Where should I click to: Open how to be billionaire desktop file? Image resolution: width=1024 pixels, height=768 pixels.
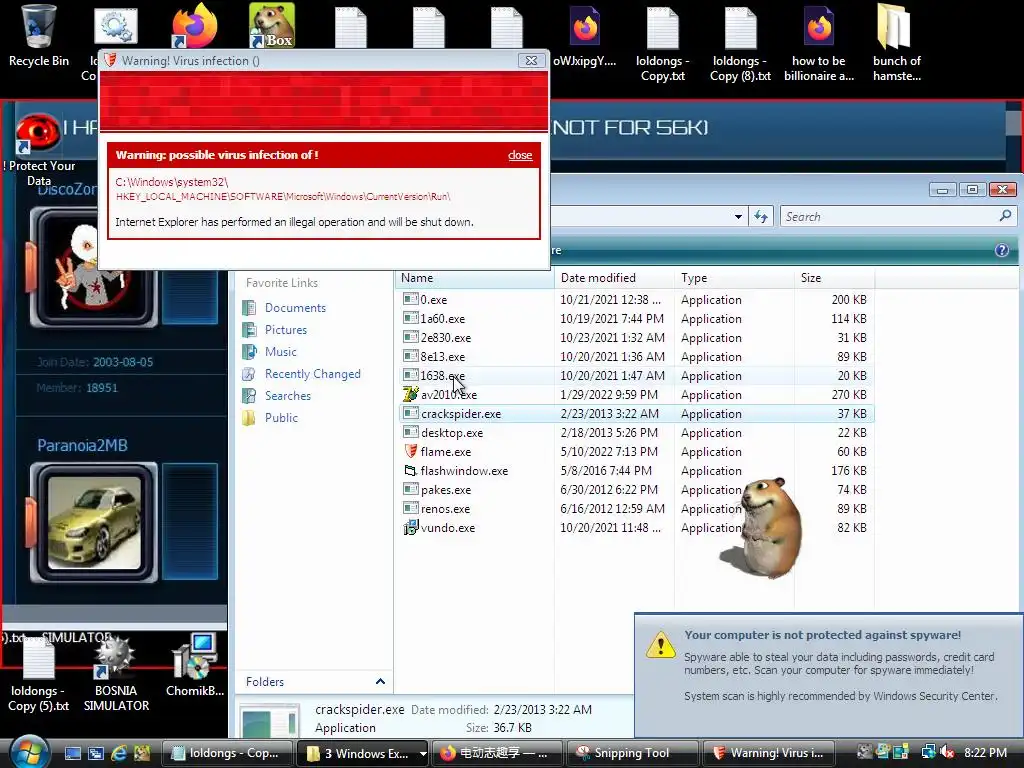pos(818,43)
